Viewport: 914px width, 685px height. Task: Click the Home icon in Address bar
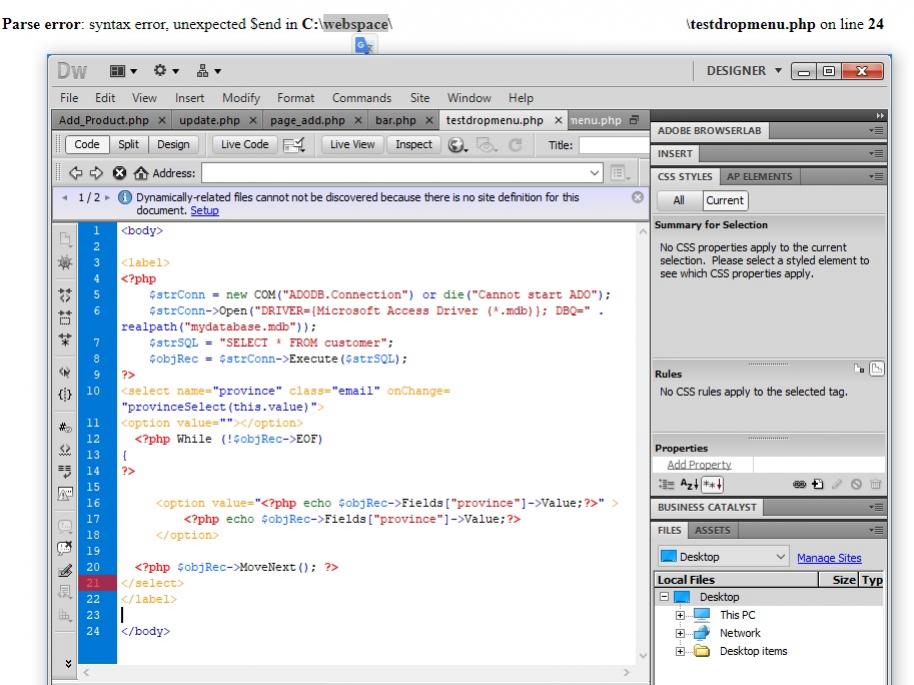(140, 173)
